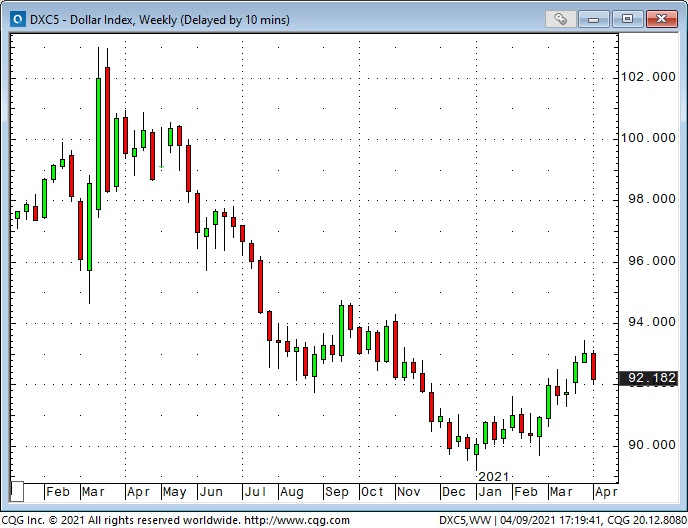This screenshot has height=528, width=688.
Task: Click the 2021 year marker
Action: click(494, 477)
